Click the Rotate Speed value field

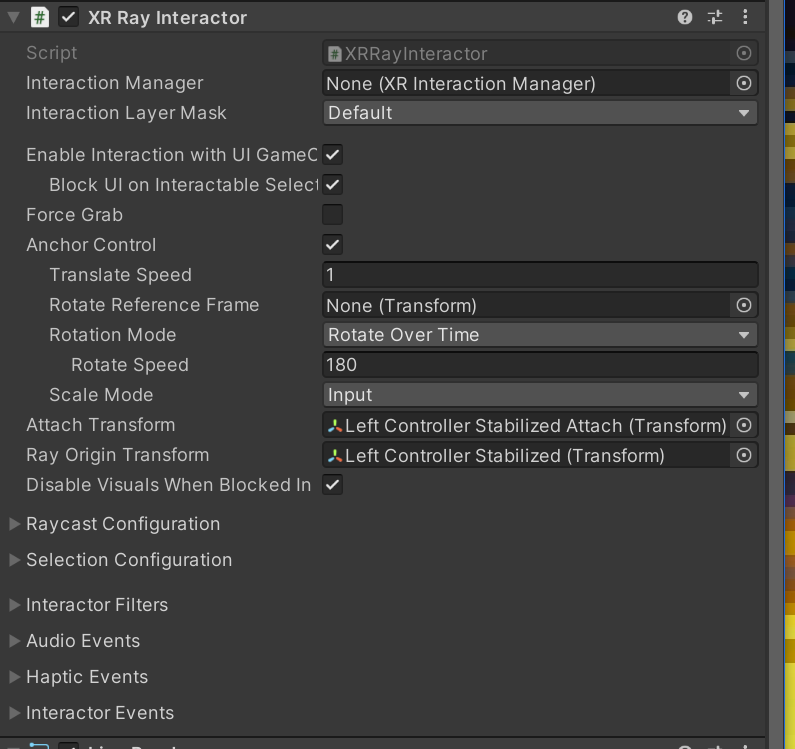(x=540, y=365)
